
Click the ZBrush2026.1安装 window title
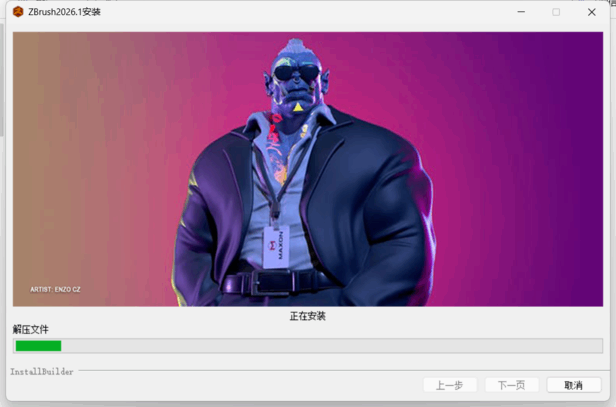point(64,12)
